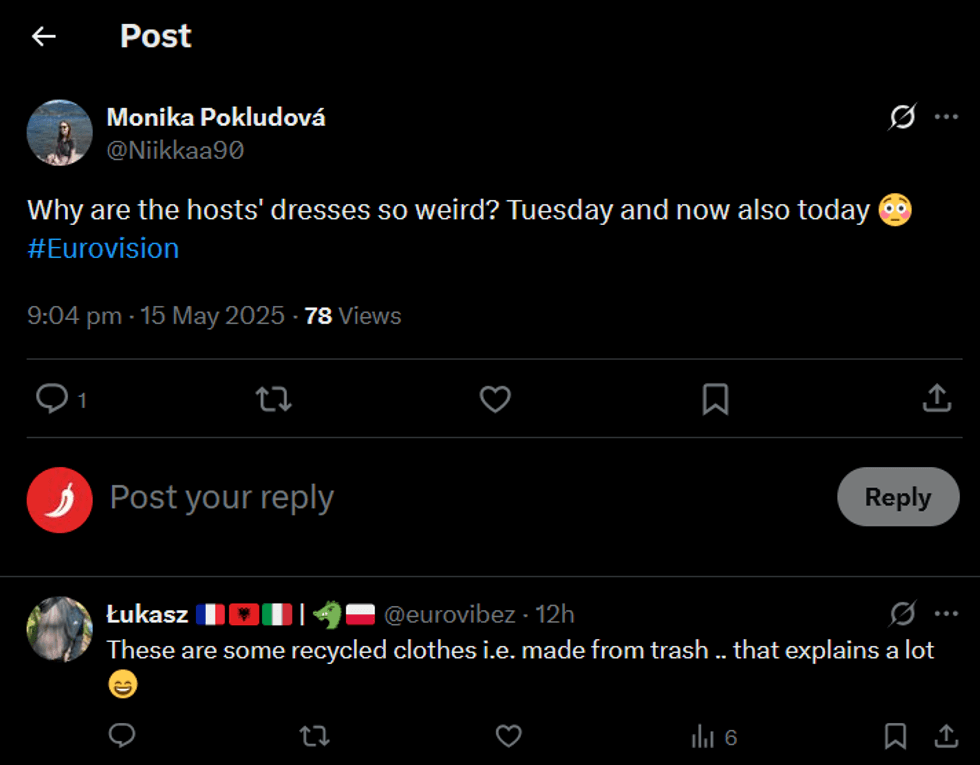Type in the Post your reply field
The height and width of the screenshot is (765, 980).
(400, 497)
